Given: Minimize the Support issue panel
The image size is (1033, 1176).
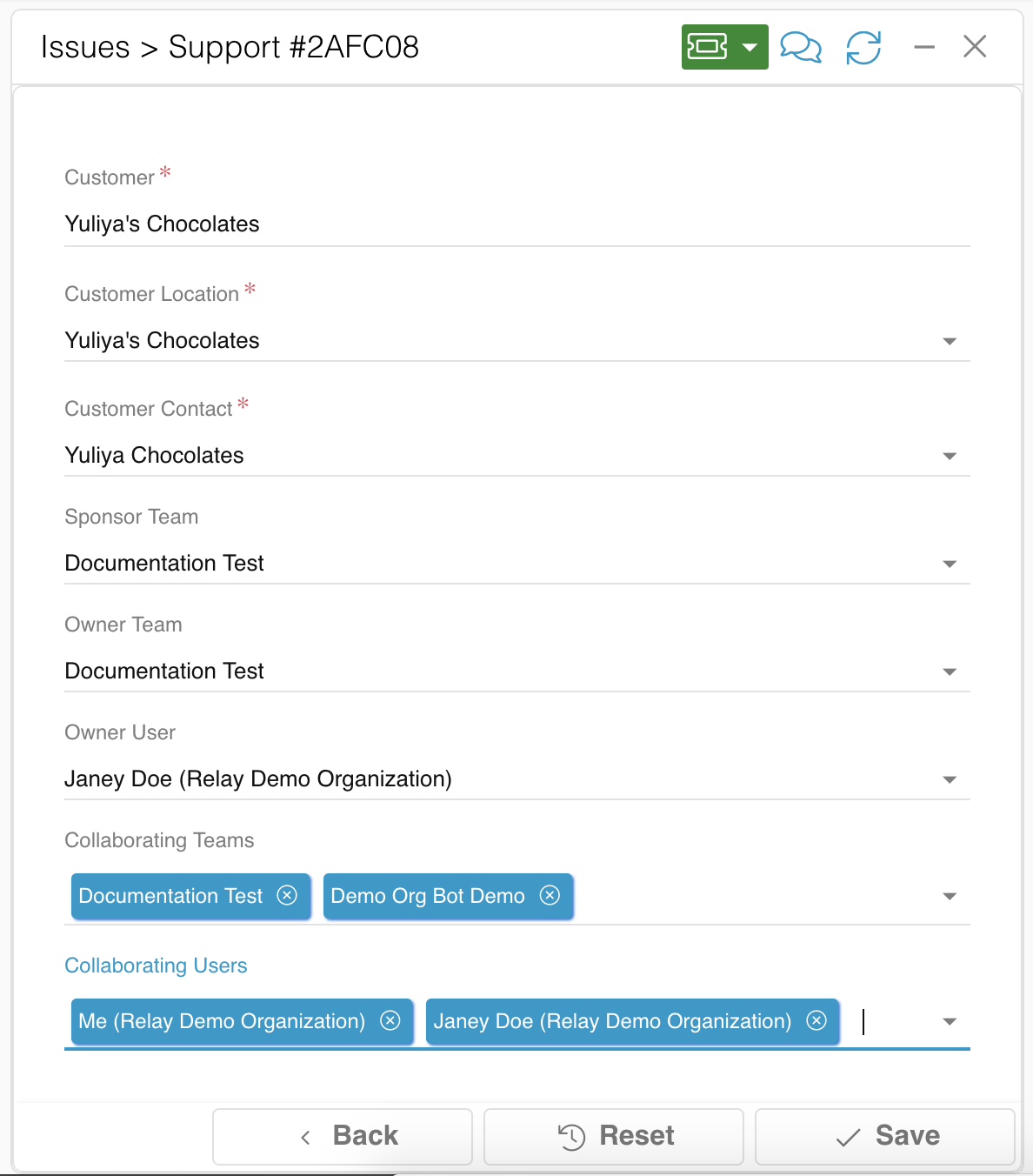Looking at the screenshot, I should pyautogui.click(x=924, y=47).
